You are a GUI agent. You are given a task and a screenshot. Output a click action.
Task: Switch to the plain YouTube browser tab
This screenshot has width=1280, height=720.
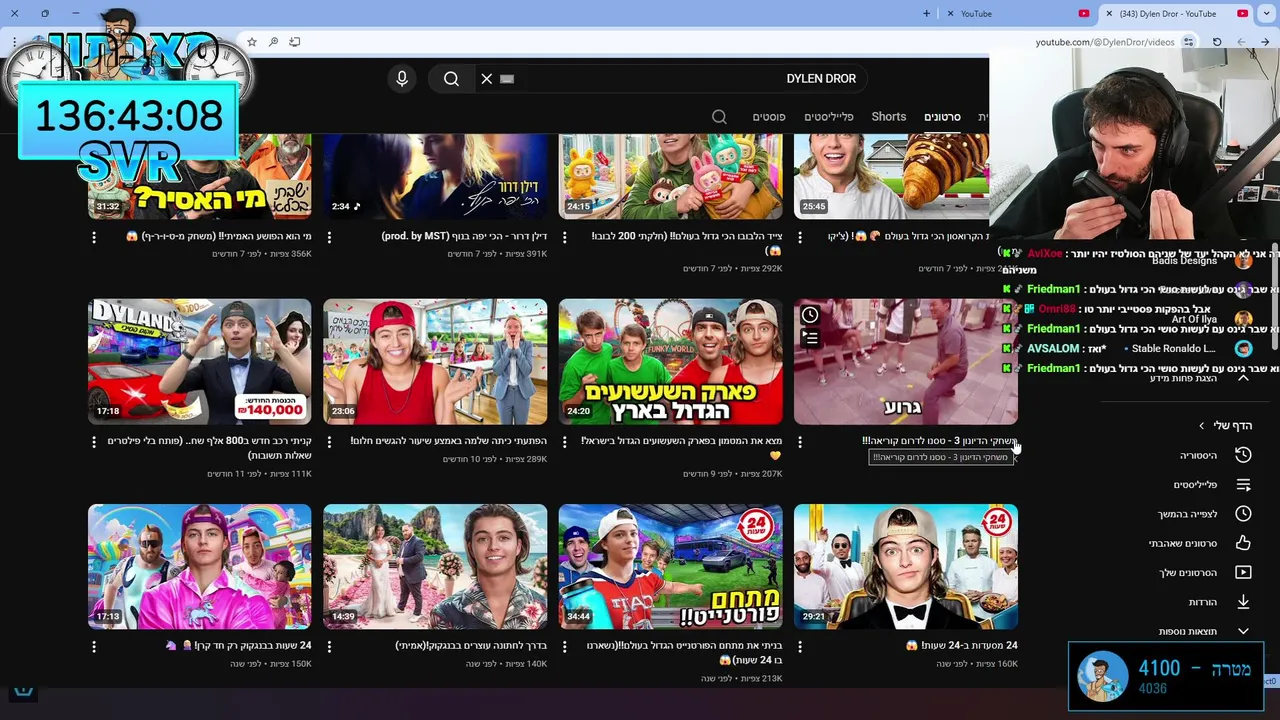(1020, 14)
